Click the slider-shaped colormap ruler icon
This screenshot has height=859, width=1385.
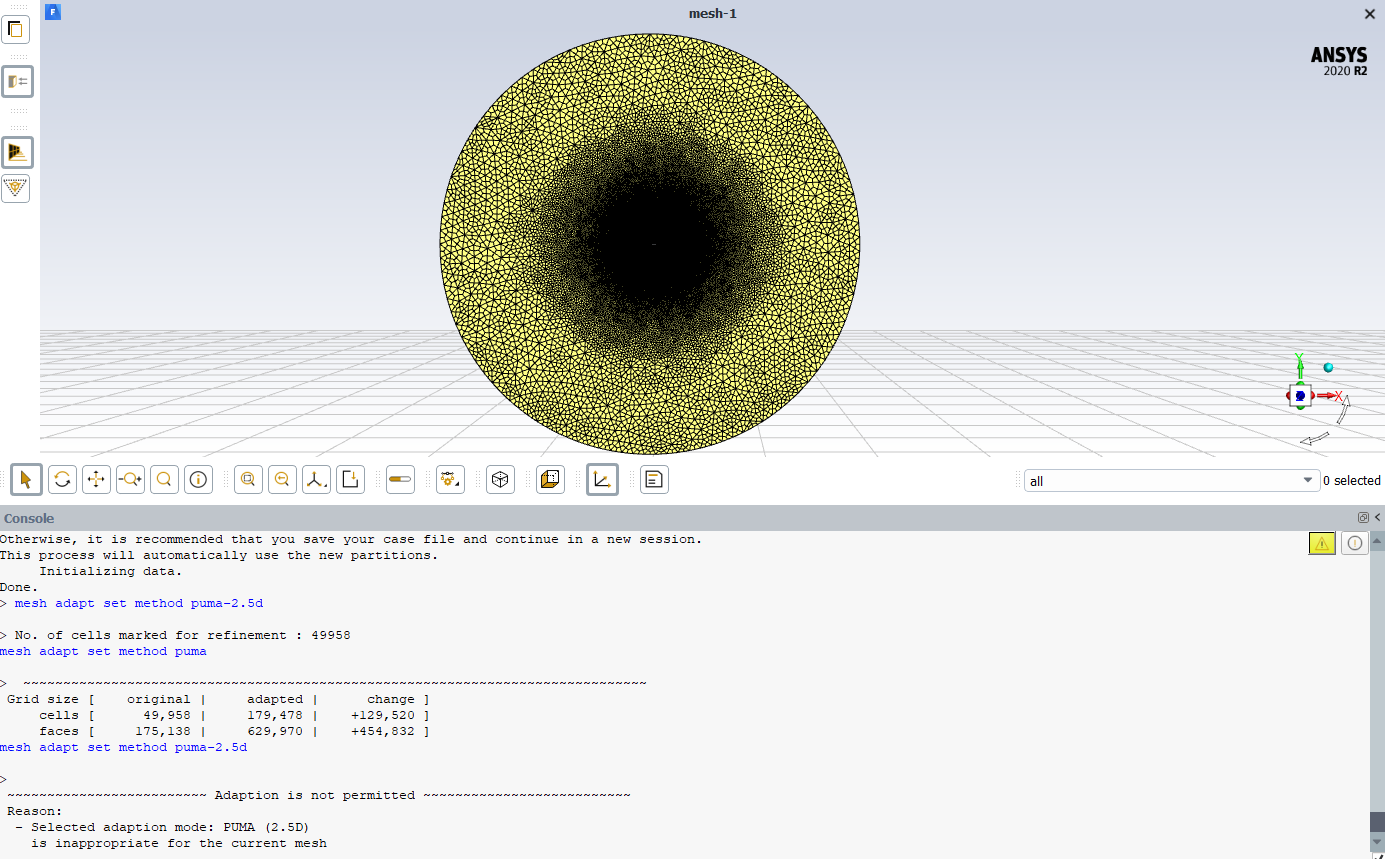(400, 480)
